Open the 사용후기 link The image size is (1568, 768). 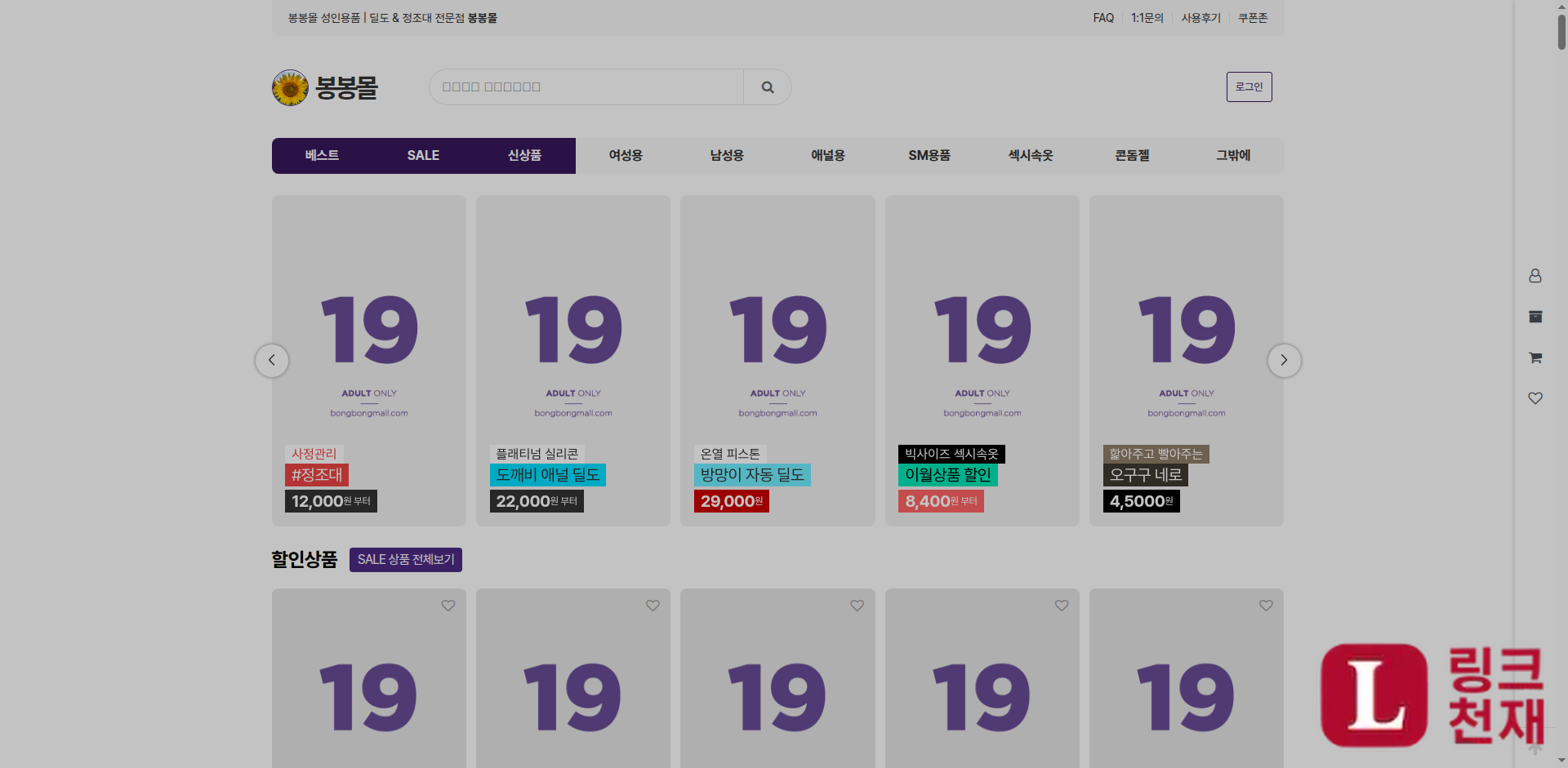[x=1200, y=18]
